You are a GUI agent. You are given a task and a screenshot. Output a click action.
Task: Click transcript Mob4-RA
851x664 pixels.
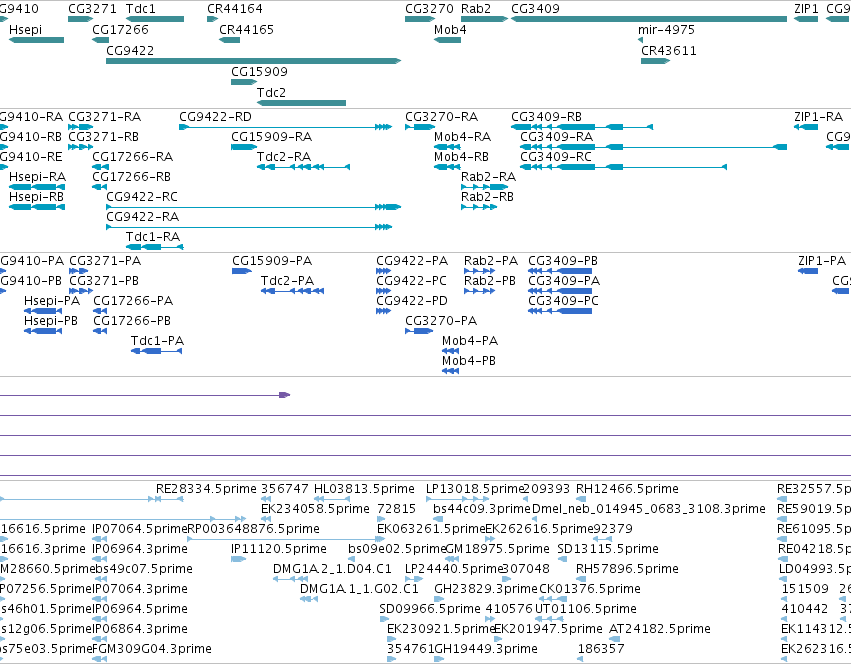coord(447,147)
